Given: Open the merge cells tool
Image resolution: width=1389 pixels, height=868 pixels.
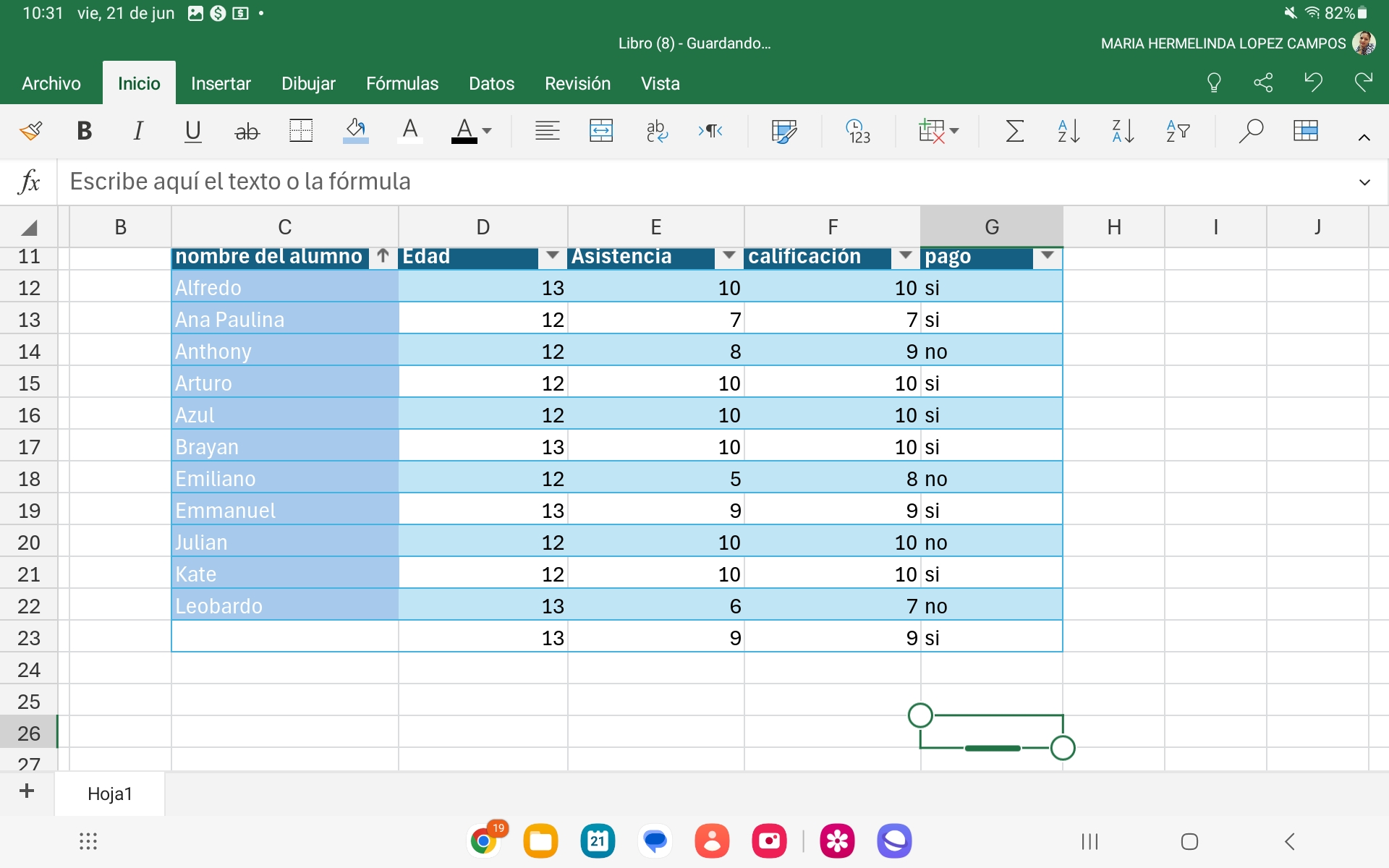Looking at the screenshot, I should pos(601,131).
